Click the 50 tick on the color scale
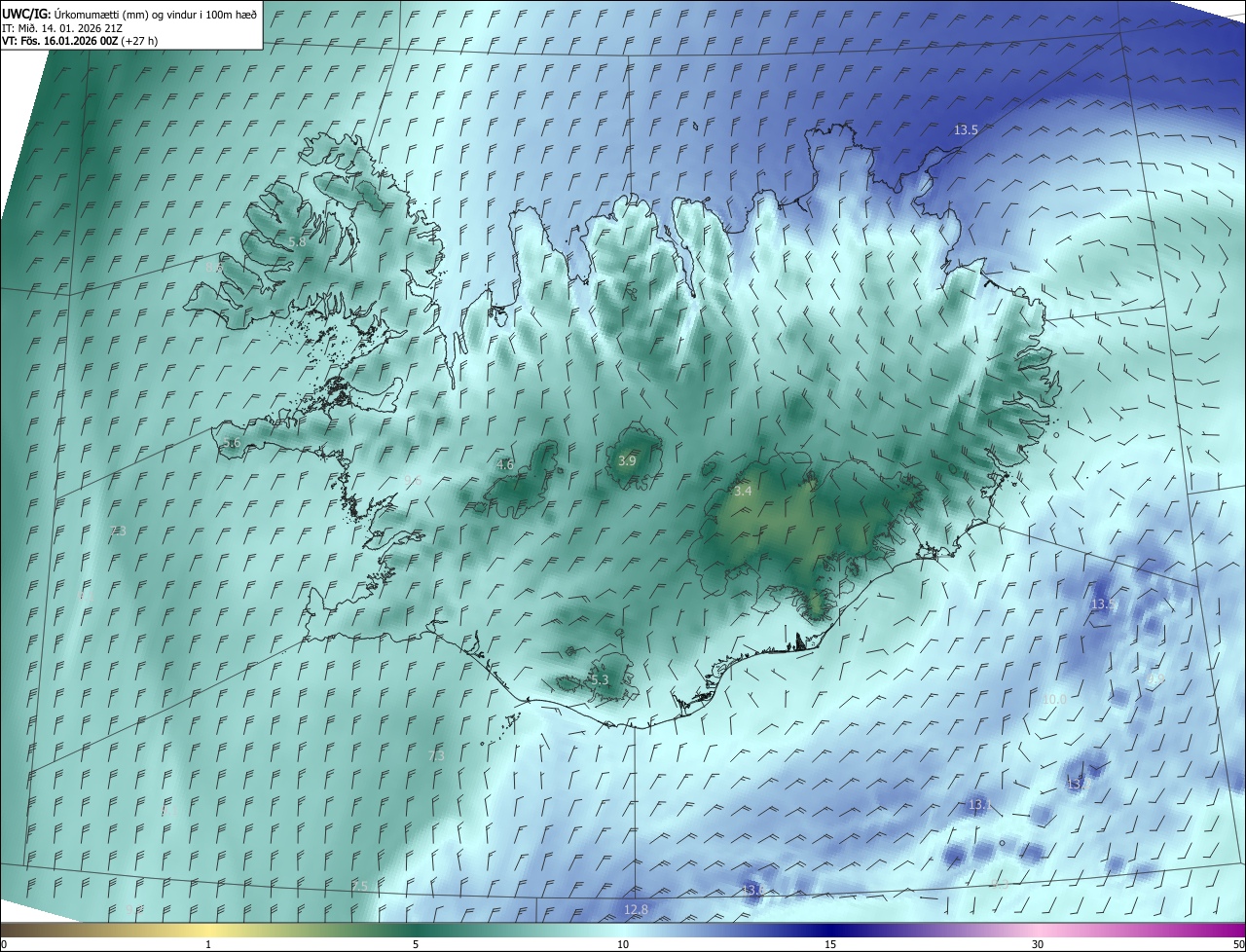Viewport: 1246px width, 952px height. pos(1238,944)
